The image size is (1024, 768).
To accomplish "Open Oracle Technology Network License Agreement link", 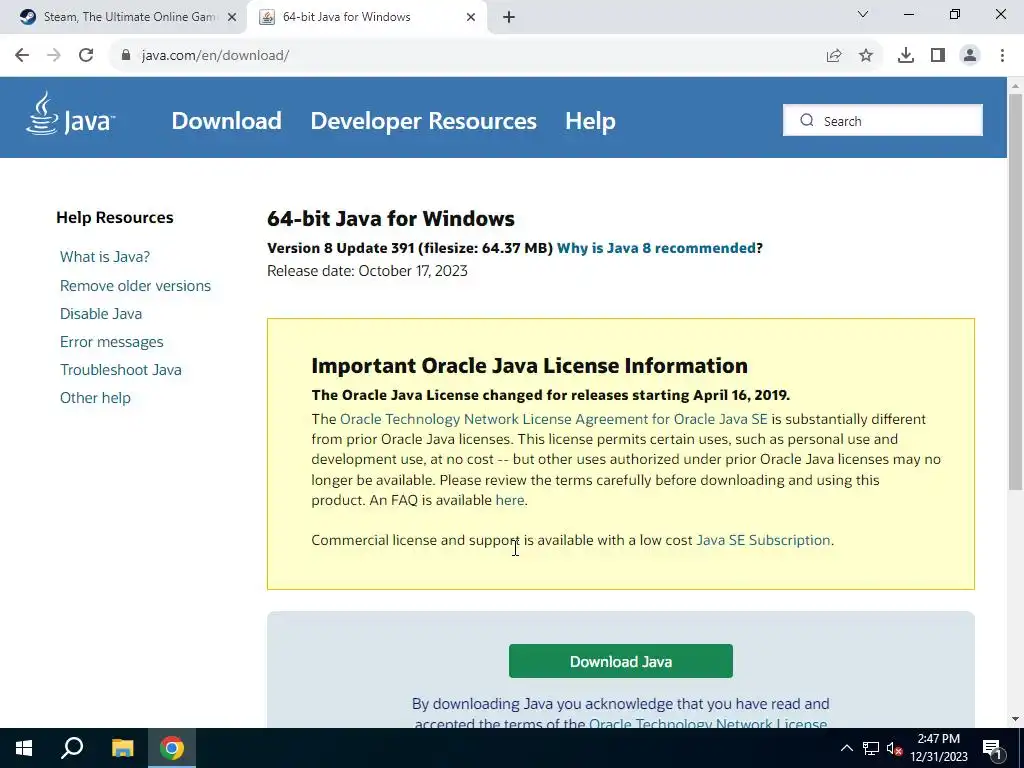I will point(554,419).
